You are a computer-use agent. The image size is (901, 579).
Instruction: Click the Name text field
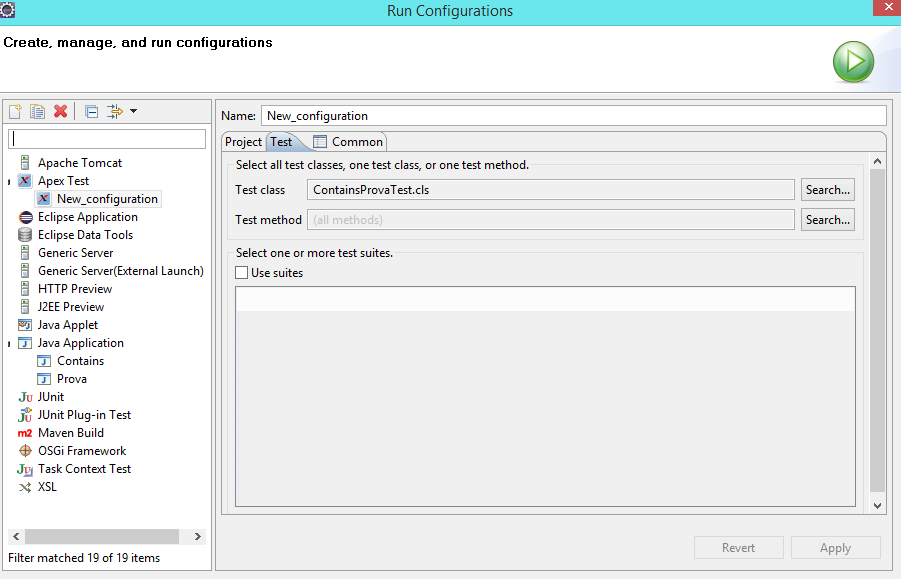(x=573, y=116)
